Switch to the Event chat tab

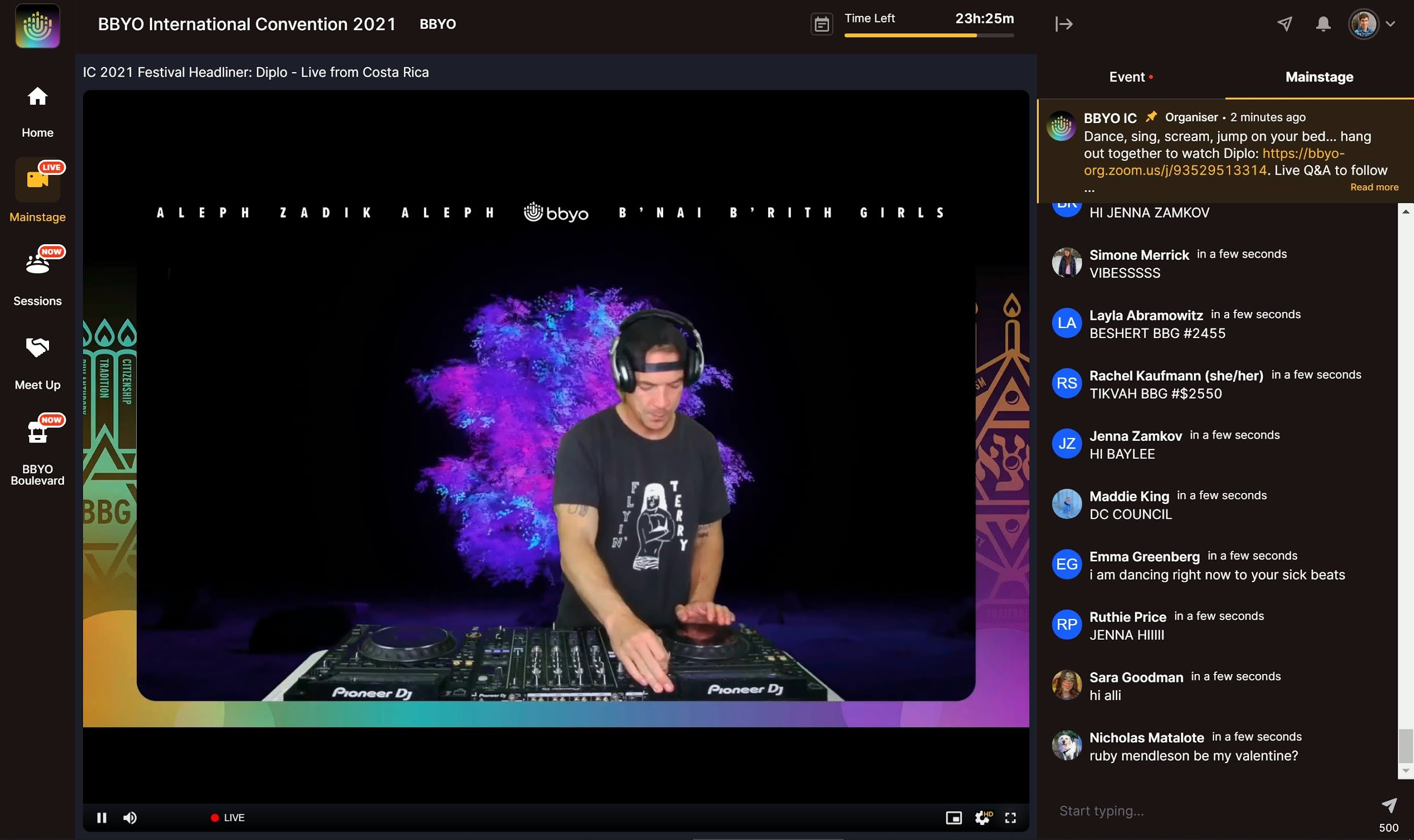tap(1131, 77)
